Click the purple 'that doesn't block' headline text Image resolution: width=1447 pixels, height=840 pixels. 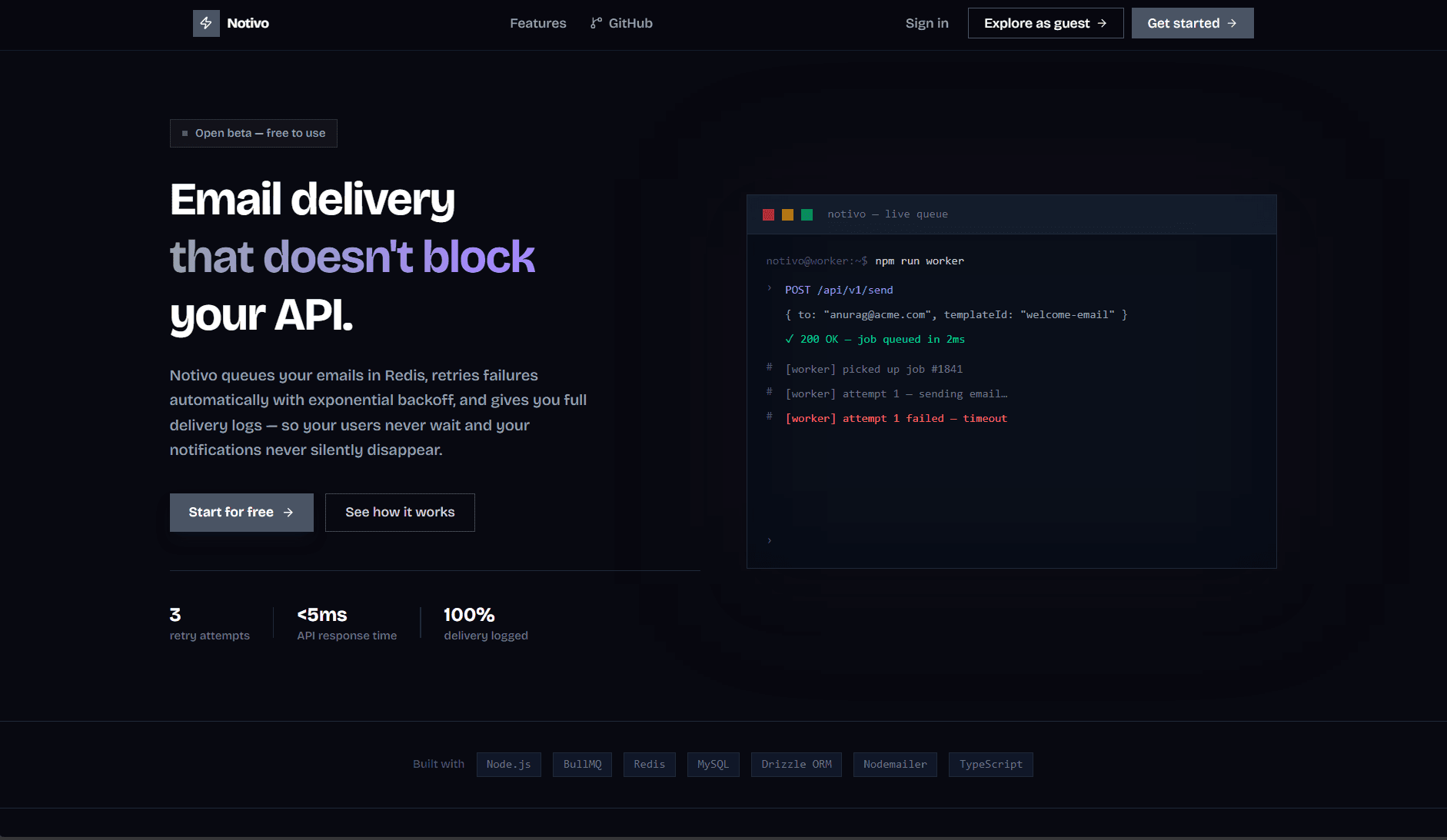[352, 257]
